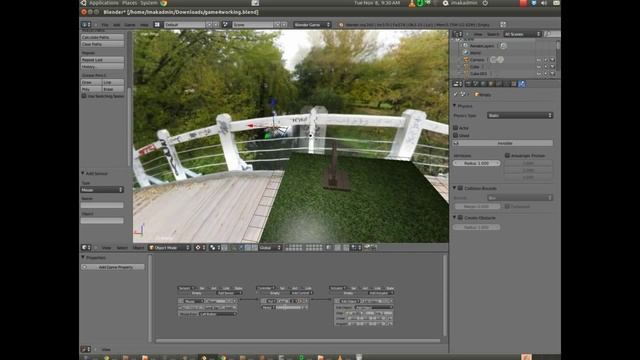Screen dimensions: 640x360
Task: Toggle the Sensors Sel checkbox
Action: click(200, 288)
